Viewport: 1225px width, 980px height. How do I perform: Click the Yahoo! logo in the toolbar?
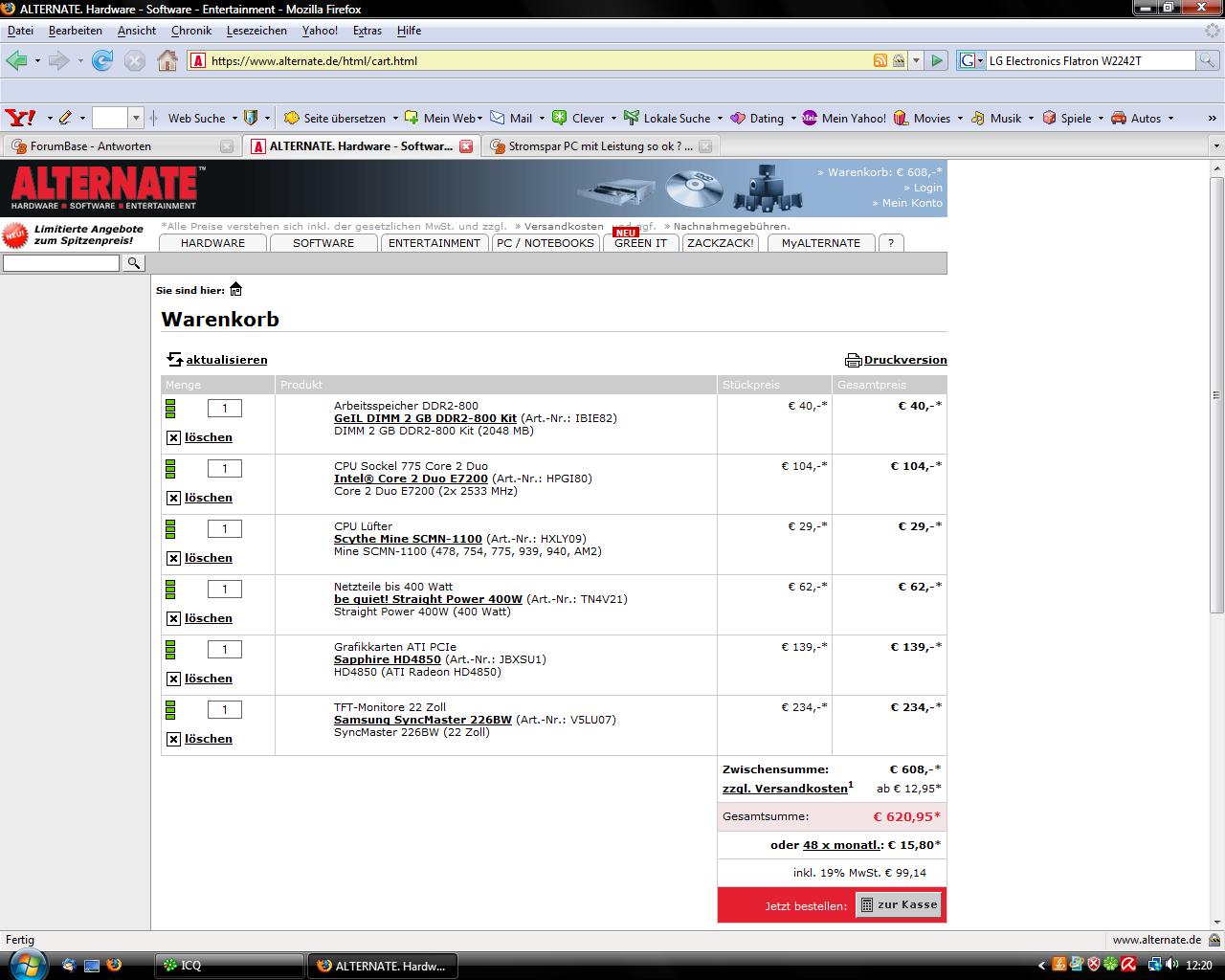[x=20, y=118]
